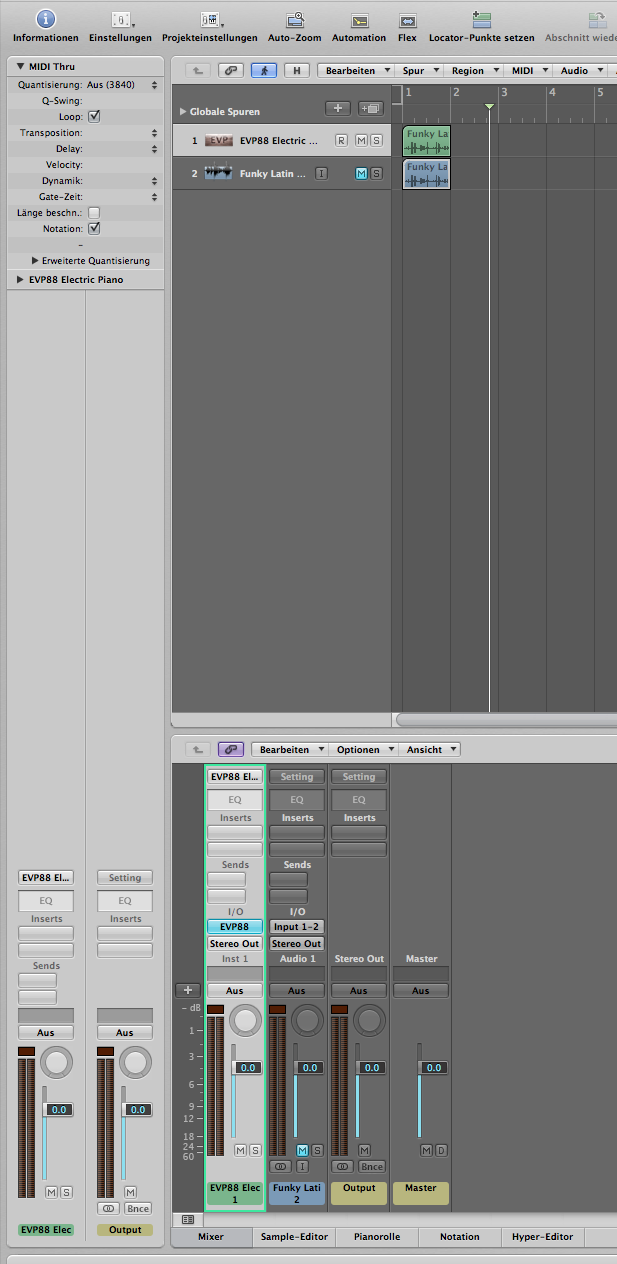The width and height of the screenshot is (617, 1264).
Task: Click the Einstellungen toolbar icon
Action: coord(121,19)
